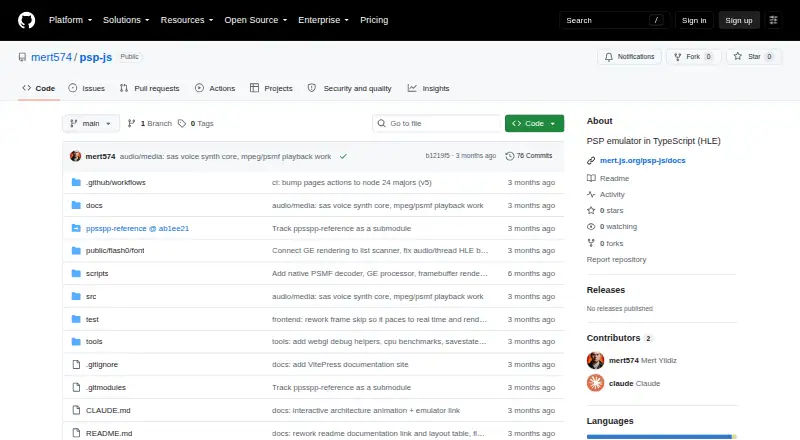Viewport: 800px width, 440px height.
Task: Open the .gitmodules file
Action: point(106,387)
